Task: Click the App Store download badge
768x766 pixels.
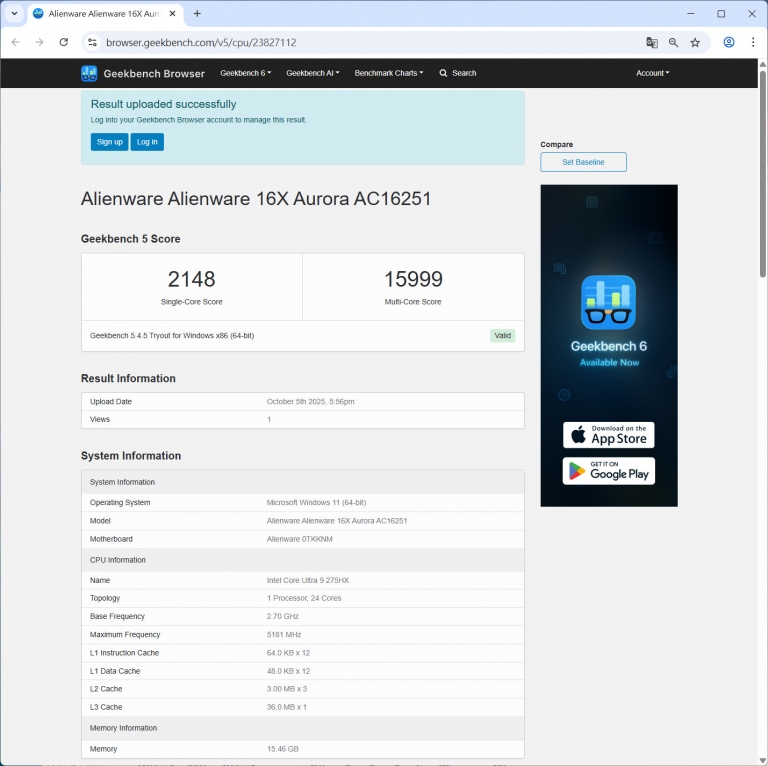Action: [608, 435]
